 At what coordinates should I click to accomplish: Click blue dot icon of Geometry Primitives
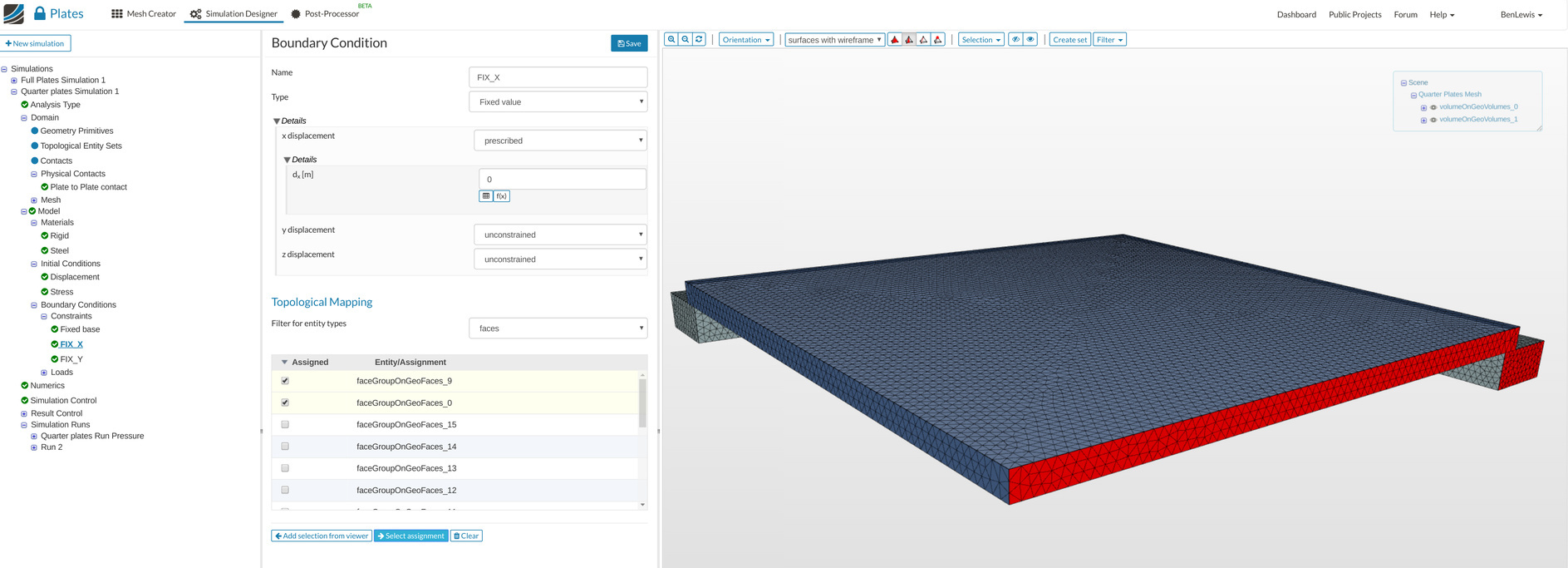[x=35, y=131]
